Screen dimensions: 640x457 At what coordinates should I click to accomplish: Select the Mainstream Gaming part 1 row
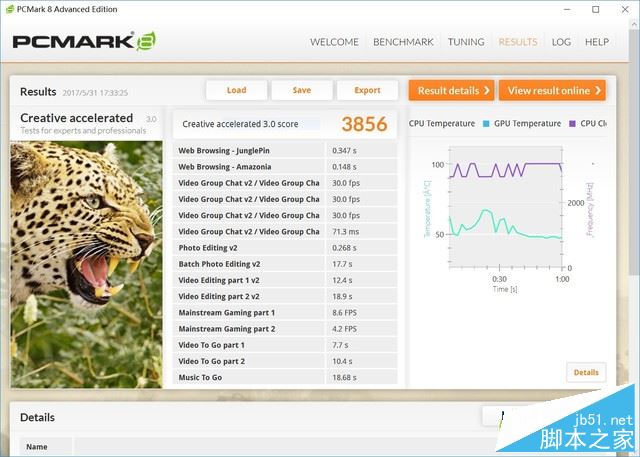pos(285,313)
